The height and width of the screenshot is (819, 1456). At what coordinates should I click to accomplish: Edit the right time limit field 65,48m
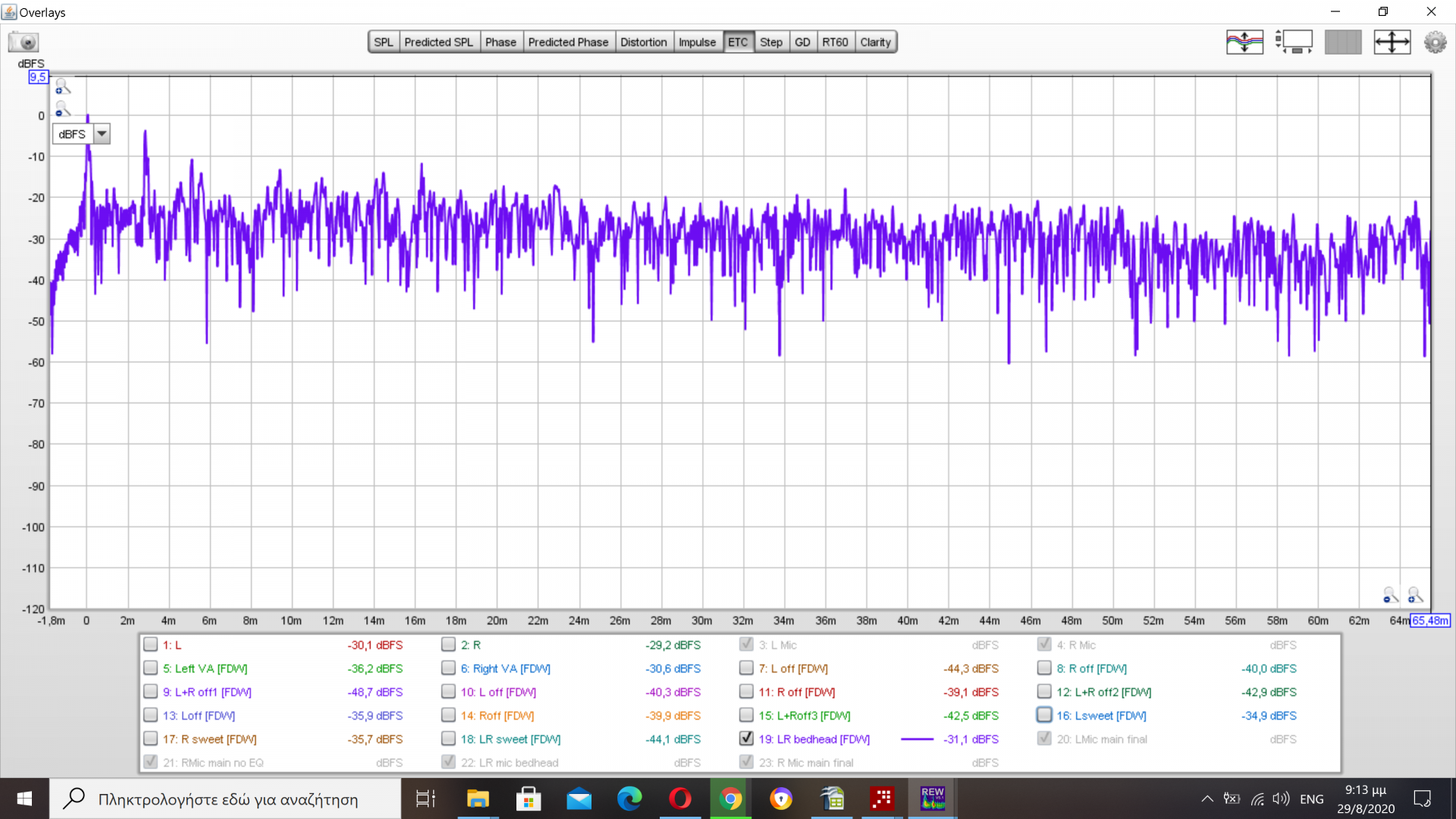1430,620
